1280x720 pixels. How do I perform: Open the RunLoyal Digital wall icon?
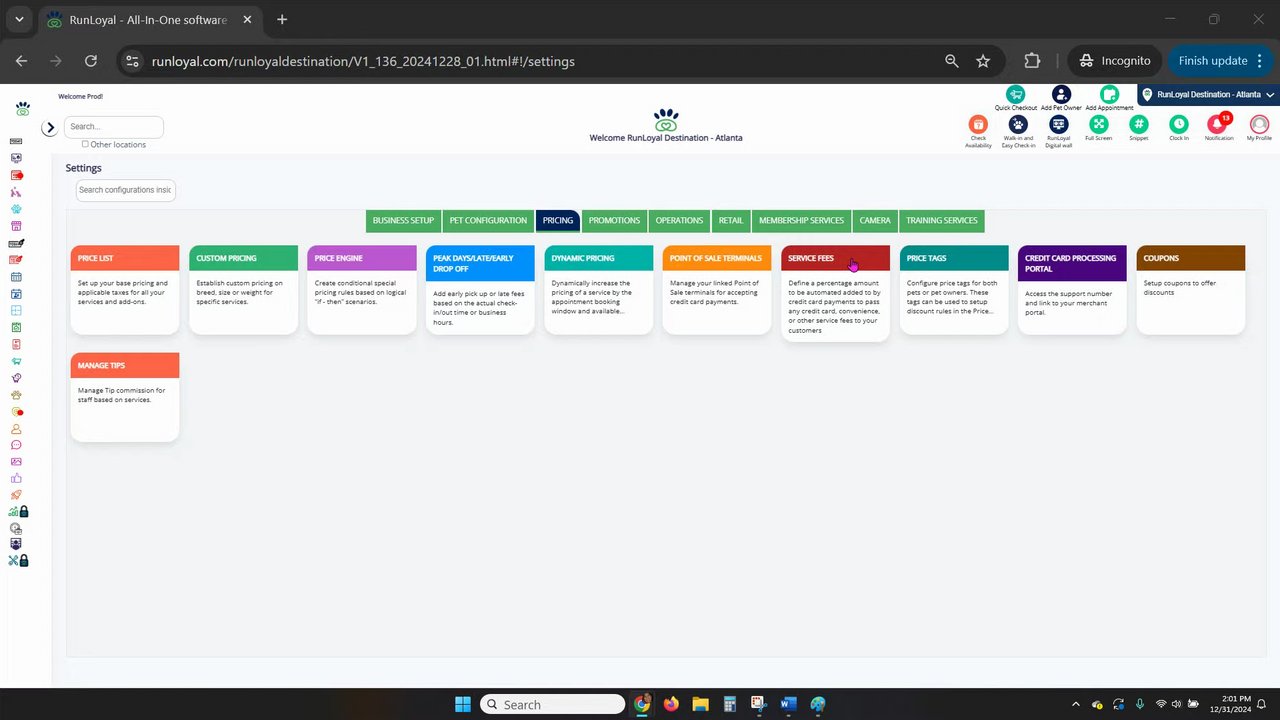(1058, 124)
